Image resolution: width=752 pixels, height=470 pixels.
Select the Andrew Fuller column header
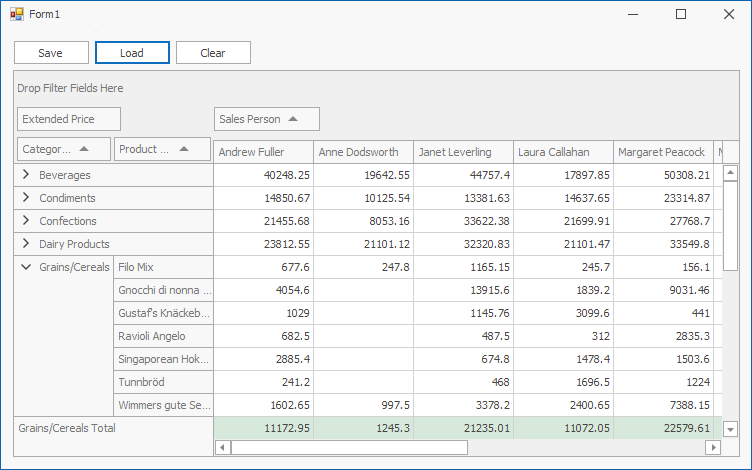pyautogui.click(x=263, y=152)
